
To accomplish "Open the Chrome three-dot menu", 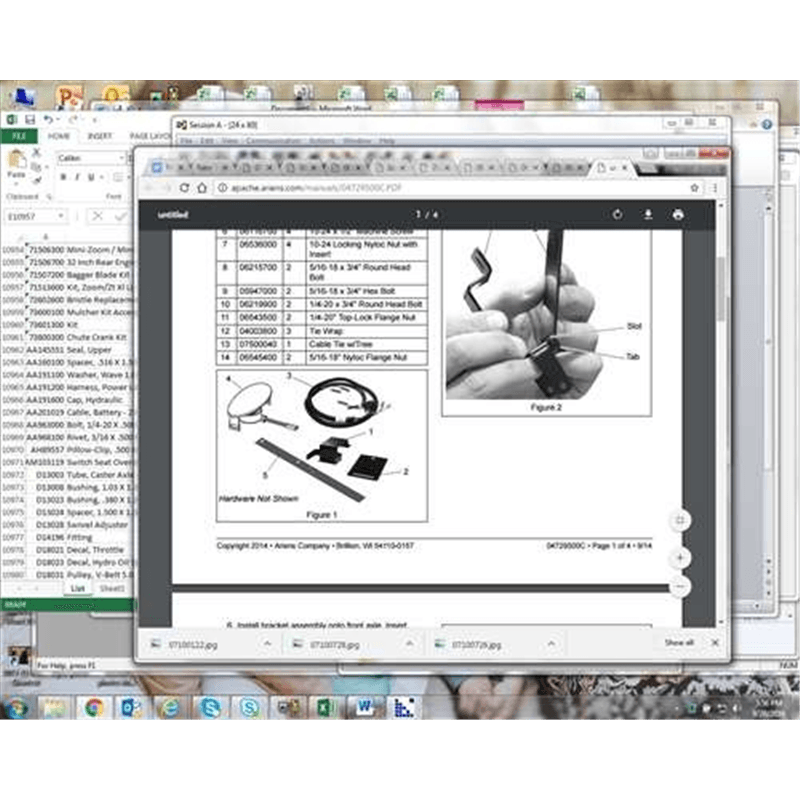I will click(x=714, y=187).
